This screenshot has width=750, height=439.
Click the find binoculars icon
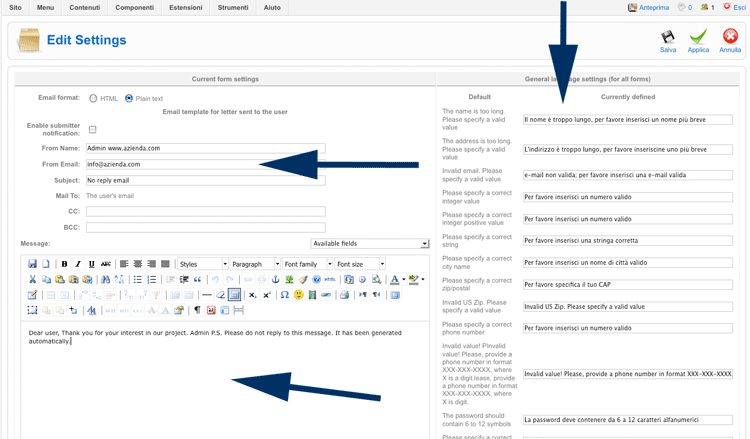point(106,279)
